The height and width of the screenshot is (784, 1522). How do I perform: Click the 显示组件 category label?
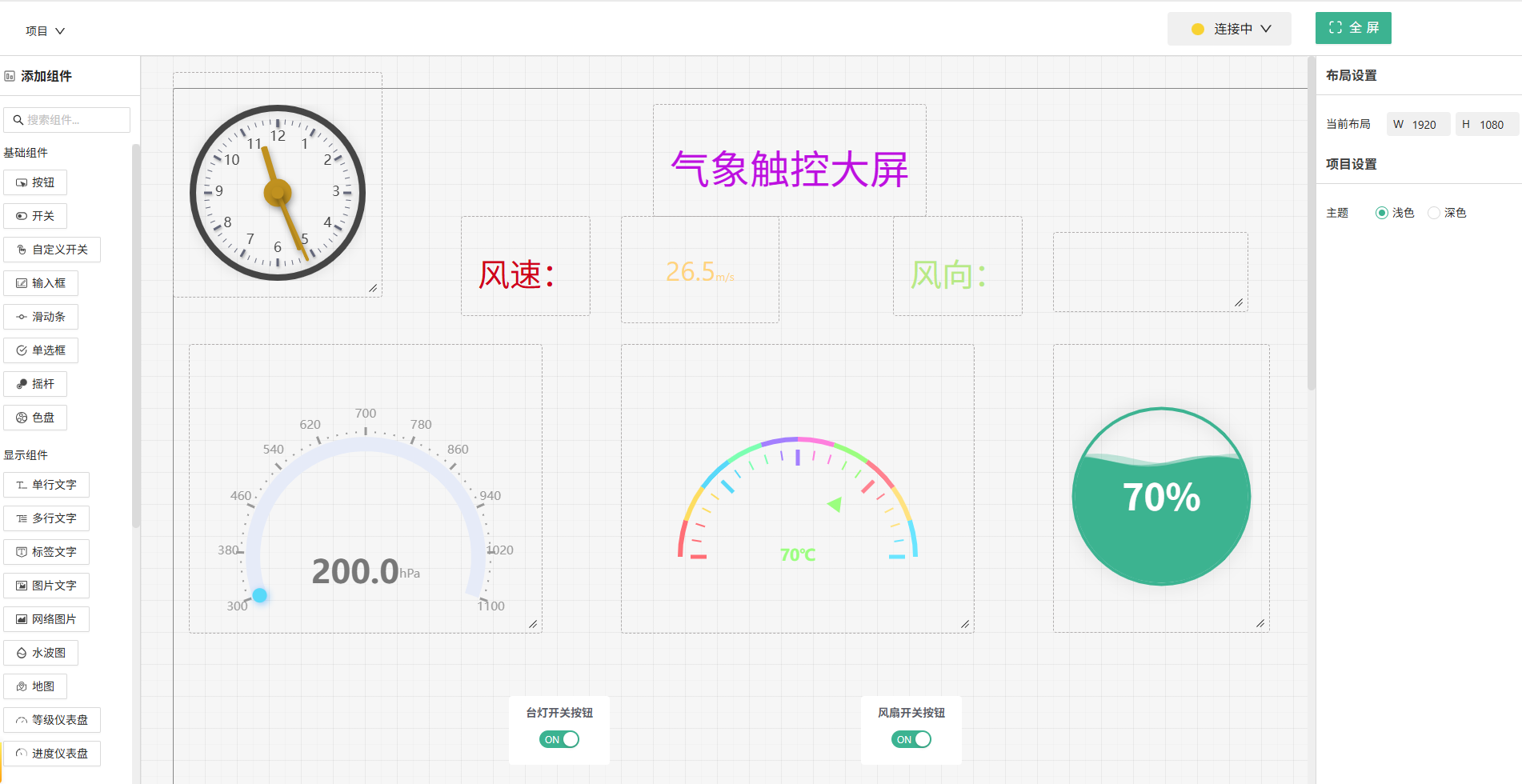26,455
